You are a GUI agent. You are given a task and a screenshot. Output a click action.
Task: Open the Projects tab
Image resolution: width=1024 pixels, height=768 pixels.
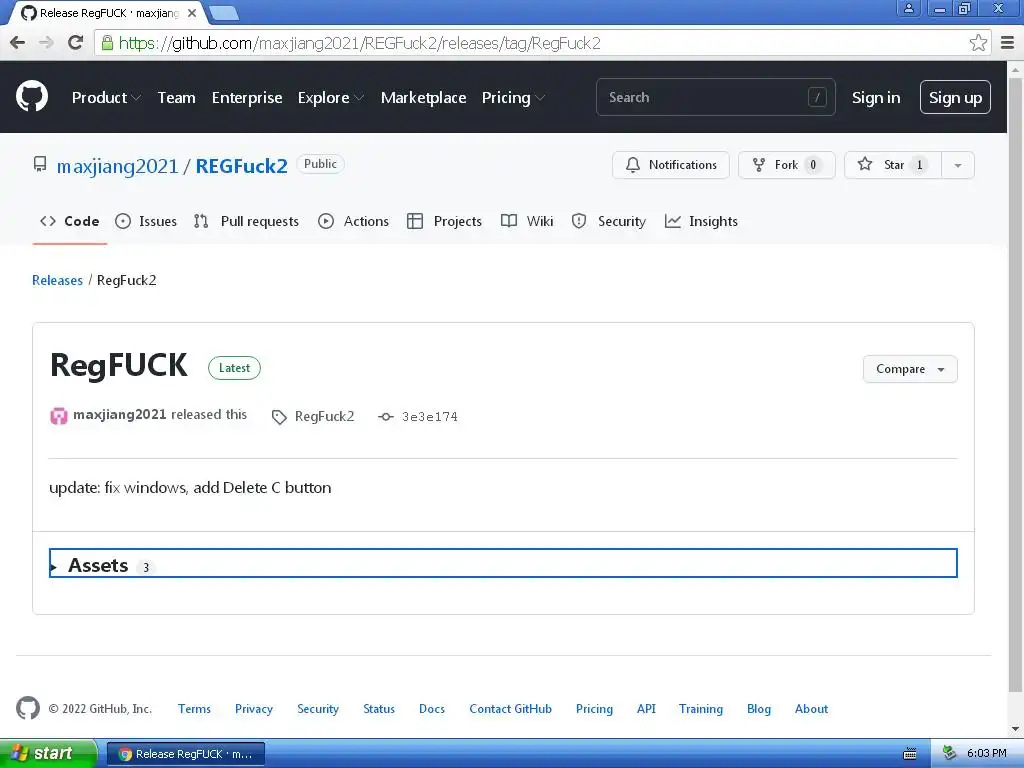click(x=444, y=221)
